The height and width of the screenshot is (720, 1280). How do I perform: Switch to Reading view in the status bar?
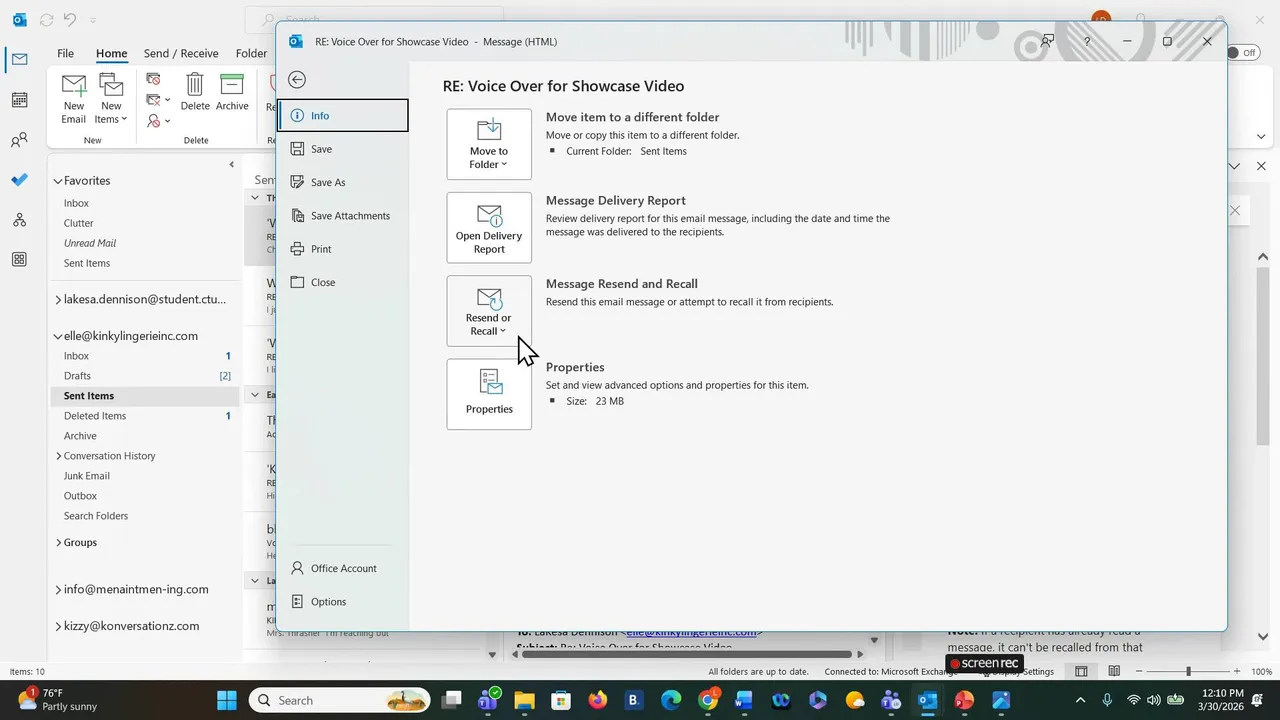click(1114, 672)
